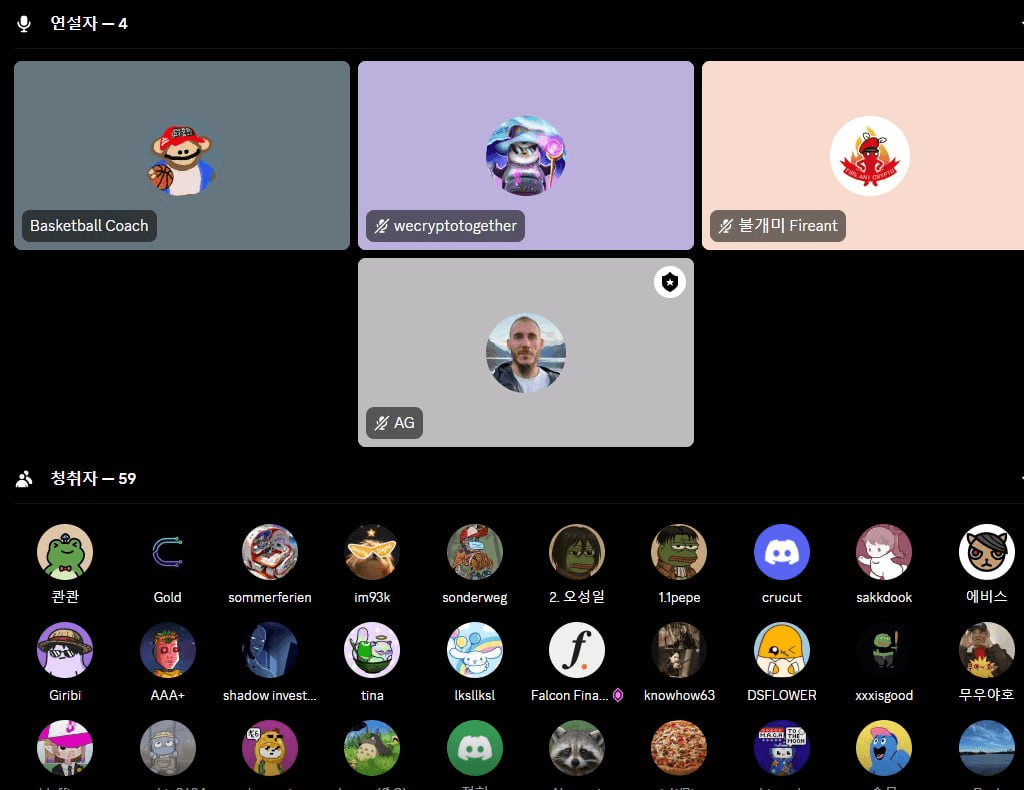Select the 콴콴 frog avatar
The height and width of the screenshot is (790, 1024).
point(65,552)
